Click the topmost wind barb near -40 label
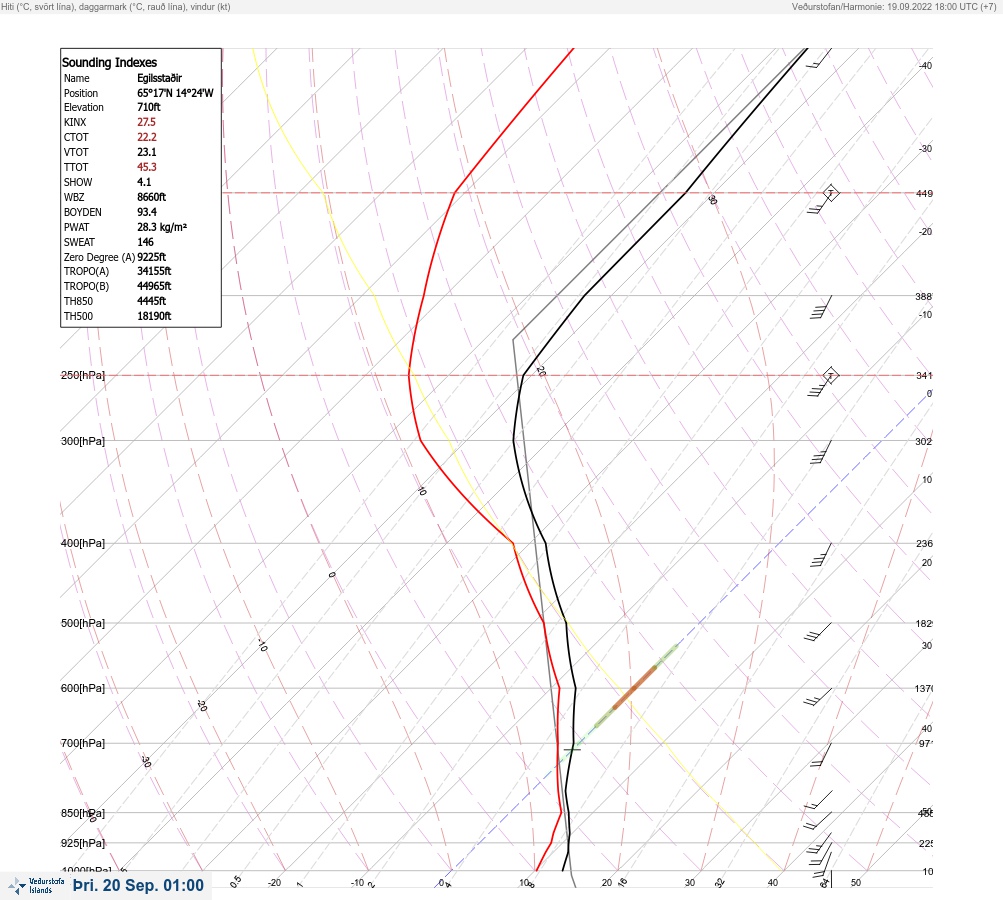 [x=819, y=58]
